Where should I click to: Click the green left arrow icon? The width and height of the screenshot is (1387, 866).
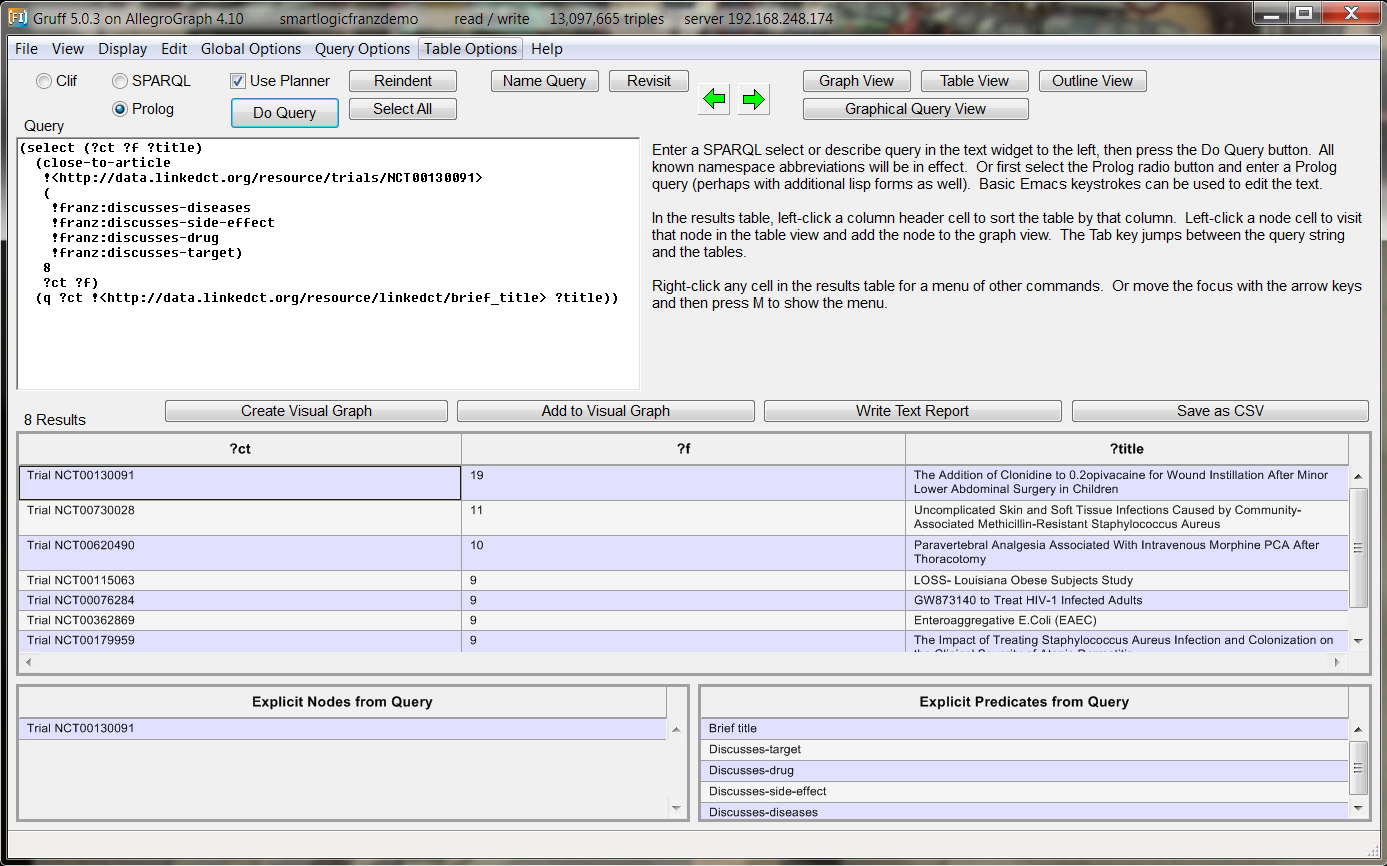click(714, 99)
